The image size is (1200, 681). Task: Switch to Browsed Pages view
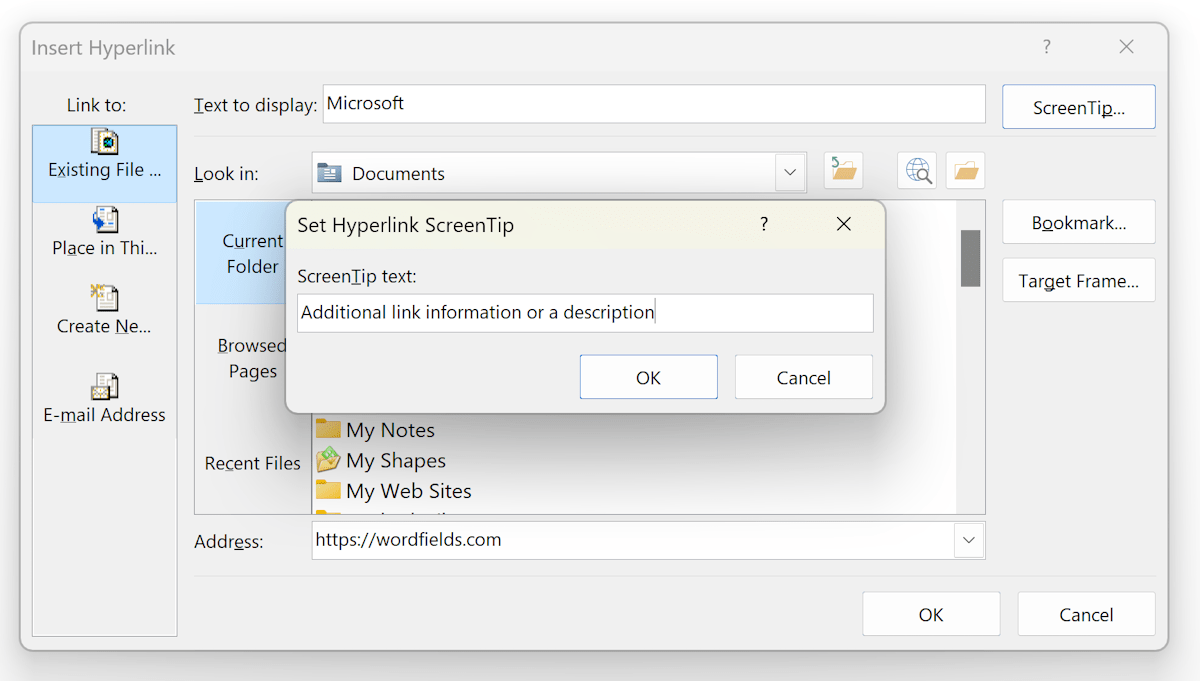click(x=252, y=358)
